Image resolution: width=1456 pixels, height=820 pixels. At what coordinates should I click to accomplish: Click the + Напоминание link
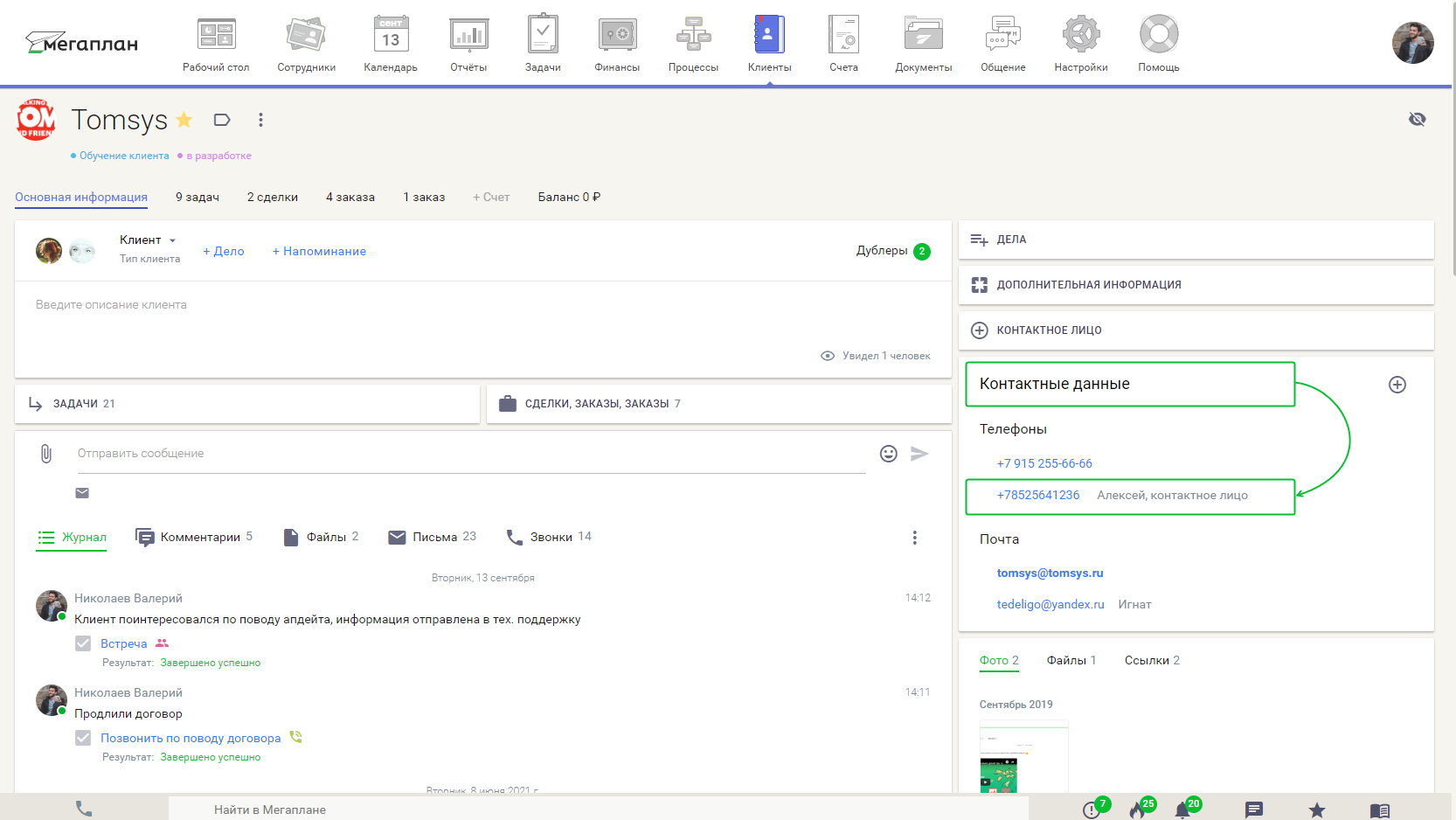tap(319, 251)
